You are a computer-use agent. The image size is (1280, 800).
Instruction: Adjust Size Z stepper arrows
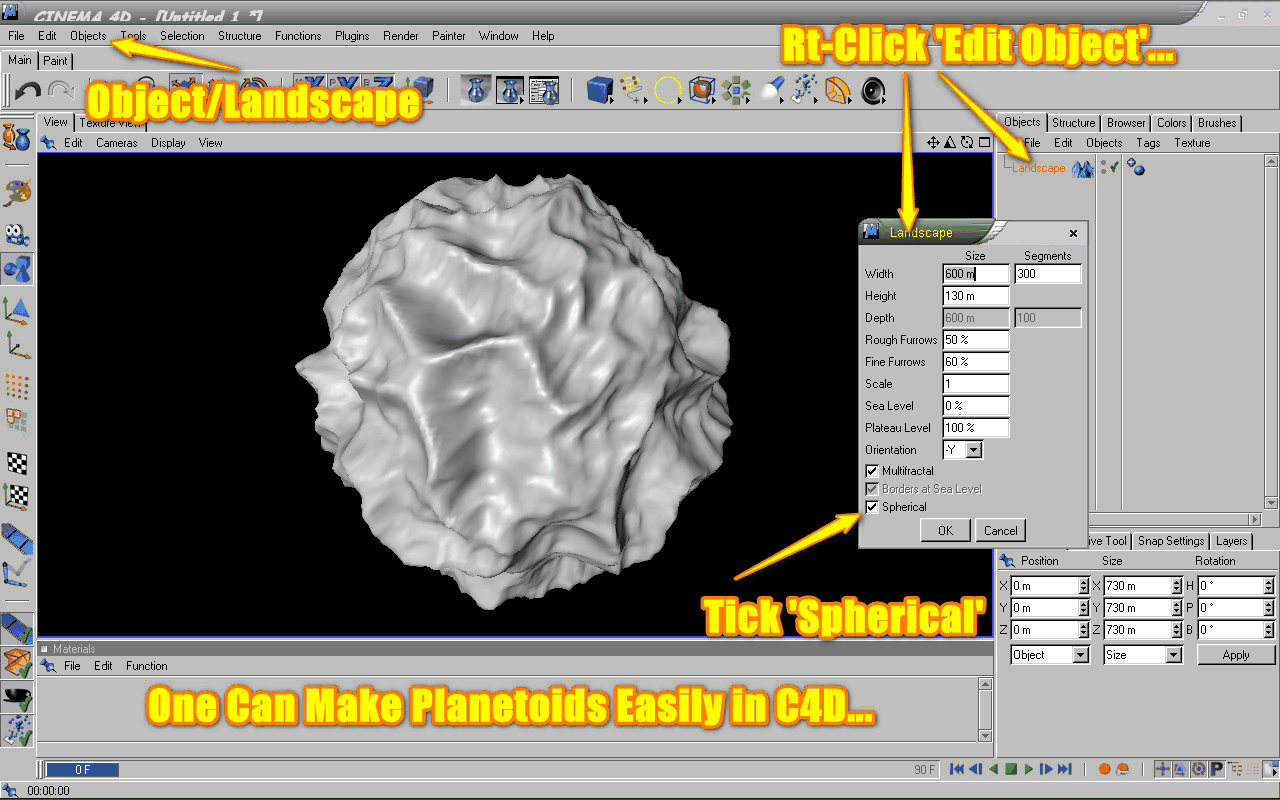tap(1176, 630)
